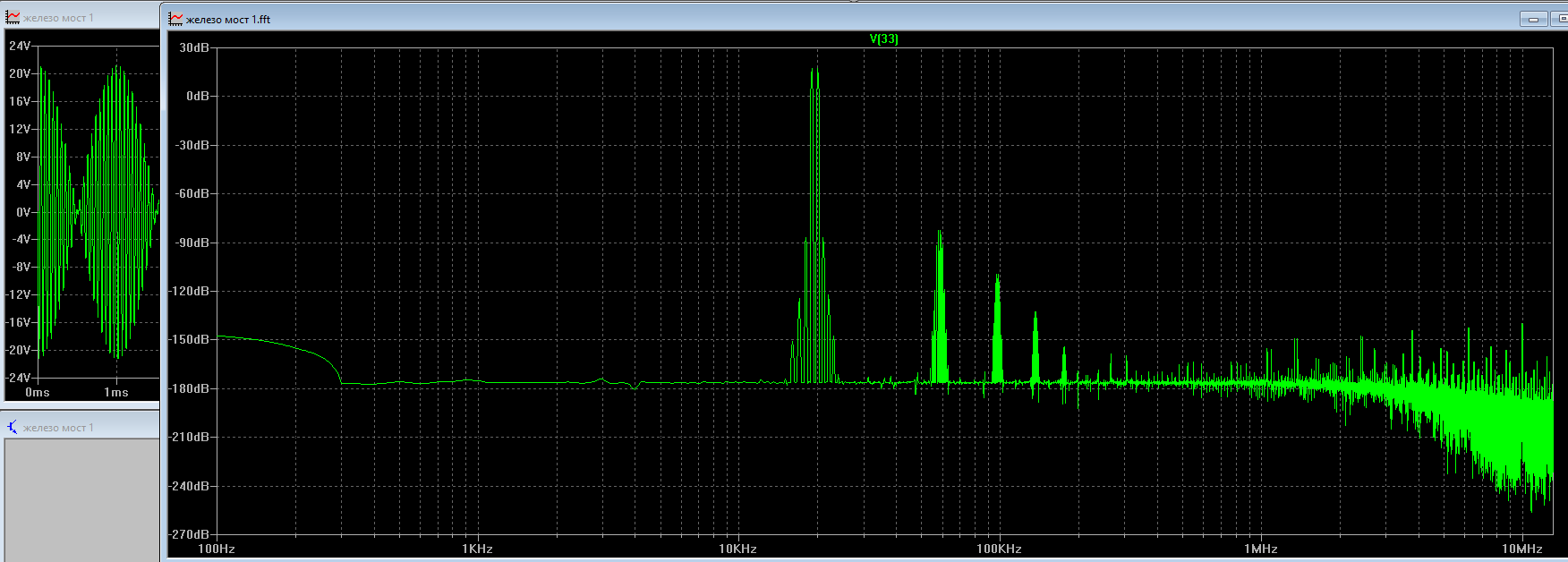Click the 0dB axis label
Viewport: 1568px width, 562px height.
(197, 96)
